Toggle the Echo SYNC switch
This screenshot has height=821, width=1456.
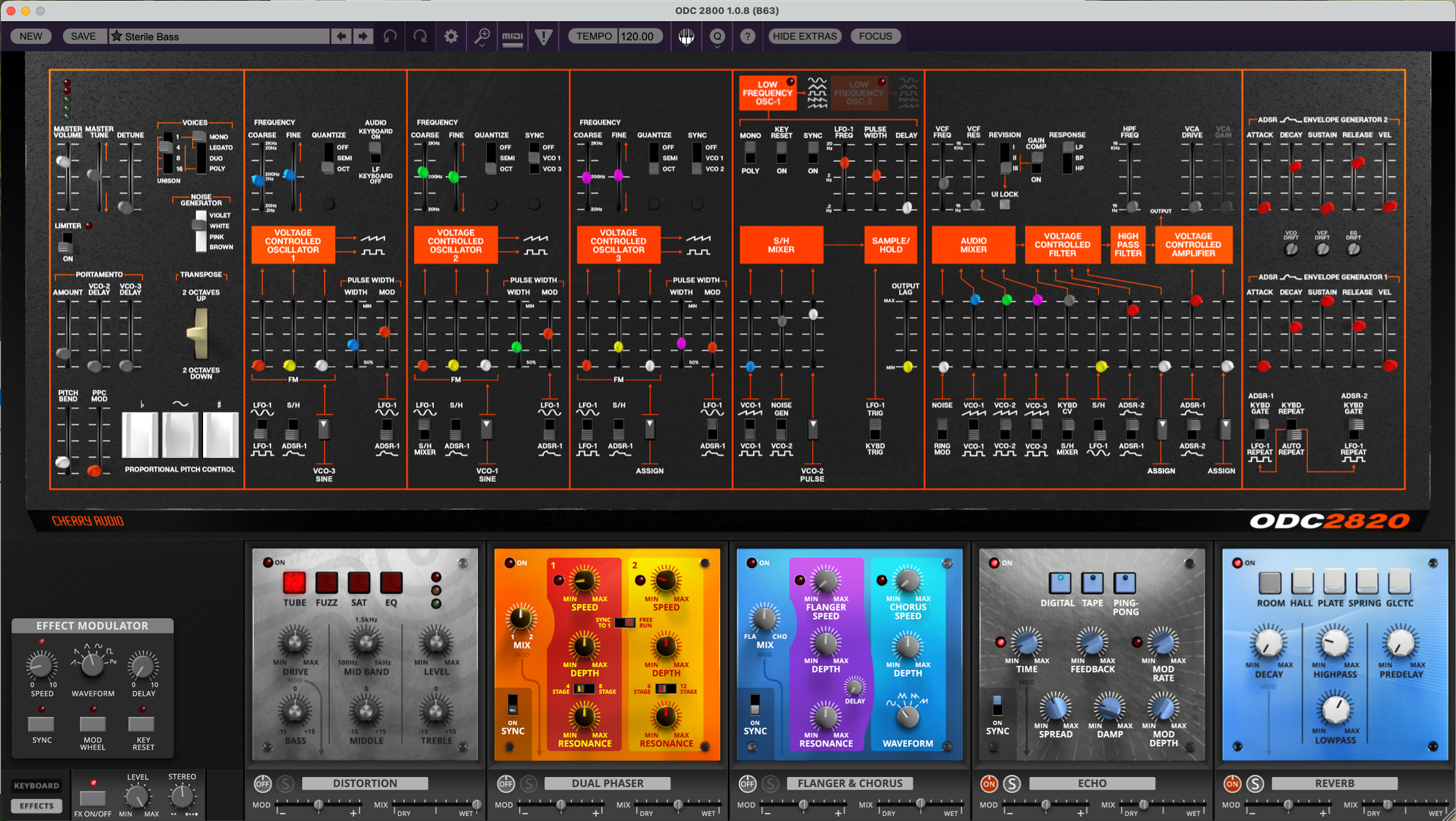997,705
